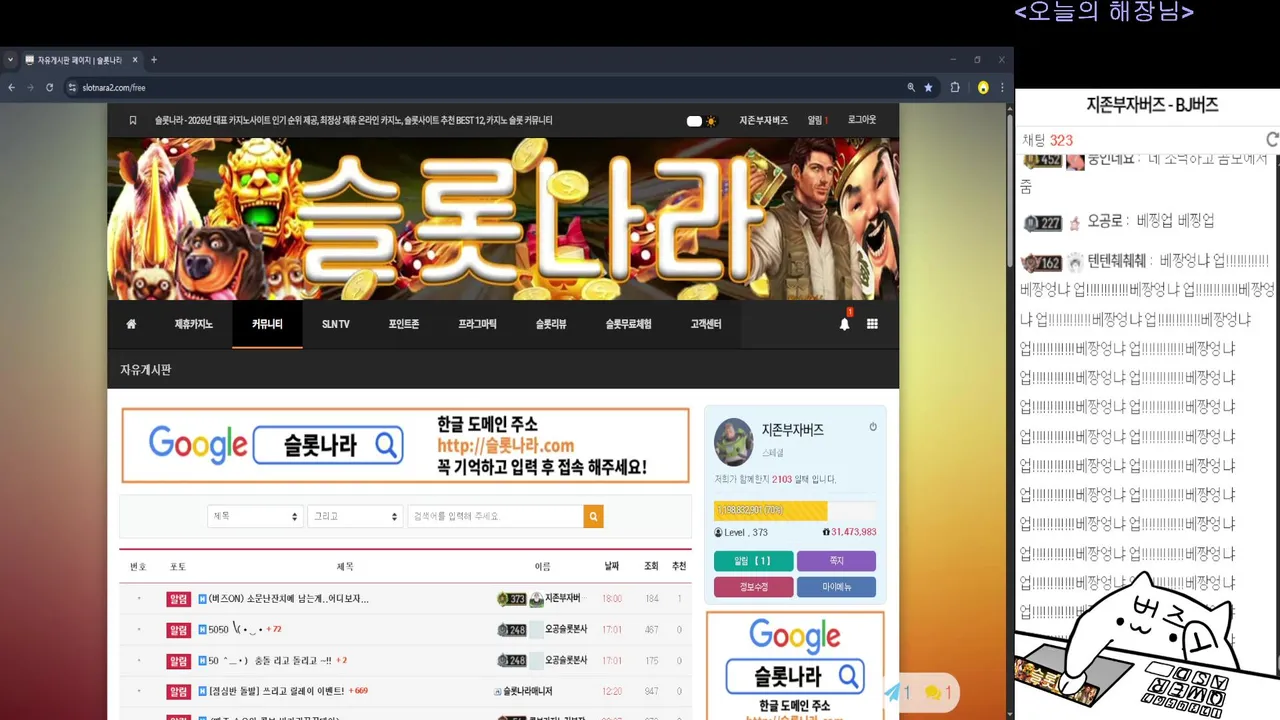Open the Chrome profile avatar
Image resolution: width=1280 pixels, height=720 pixels.
click(983, 88)
